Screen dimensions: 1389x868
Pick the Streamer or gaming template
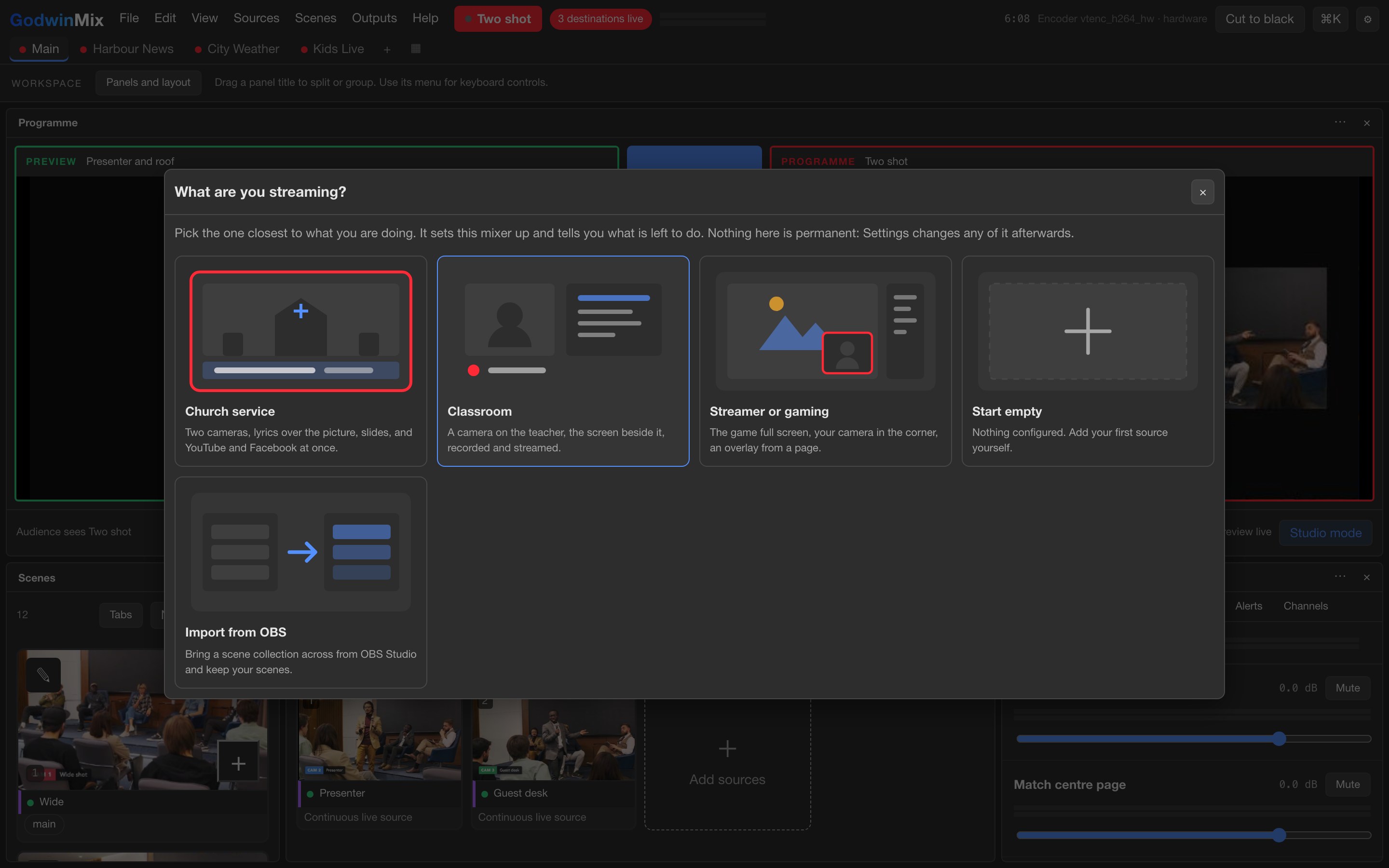825,361
